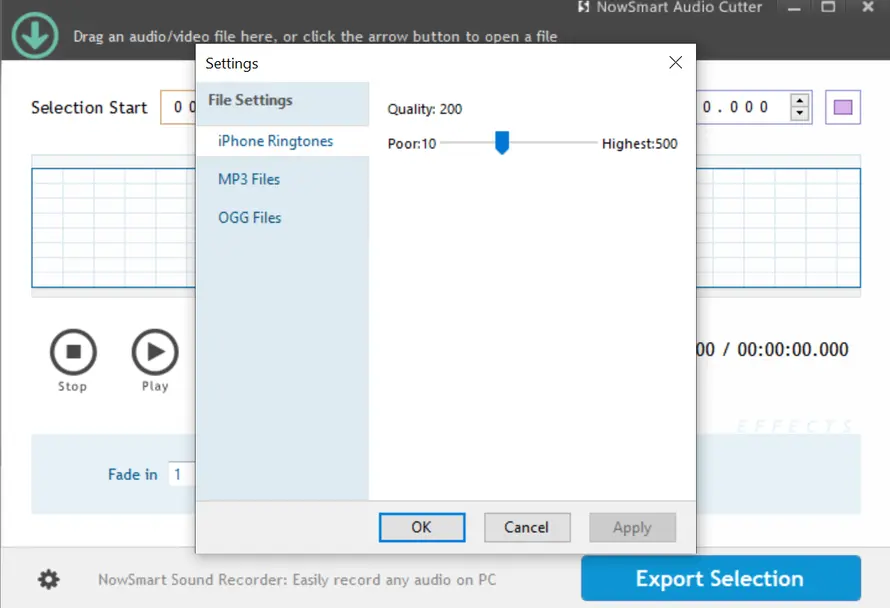Screen dimensions: 890x608
Task: Click the purple color swatch
Action: (842, 107)
